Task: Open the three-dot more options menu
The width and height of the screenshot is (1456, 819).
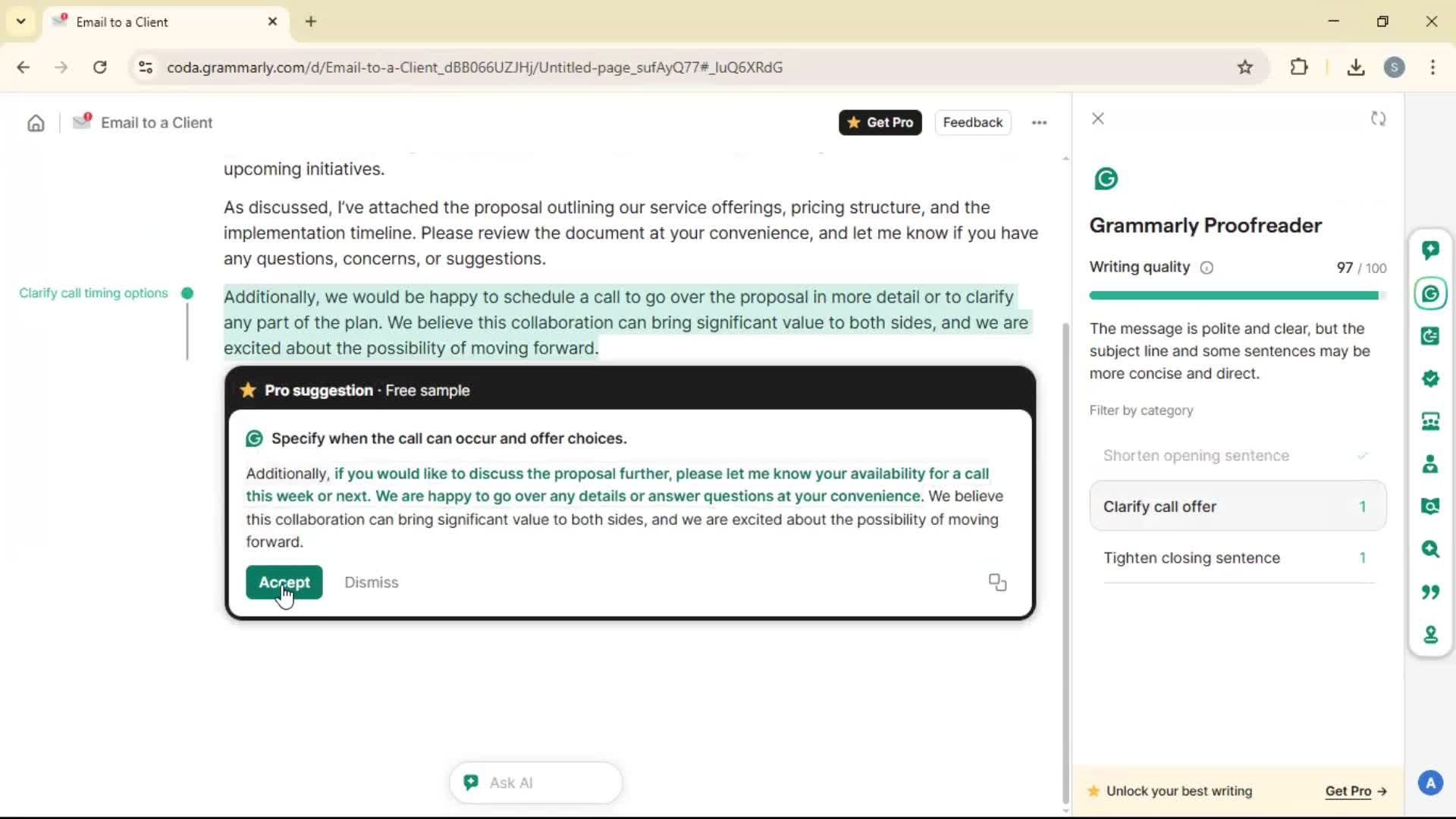Action: tap(1039, 123)
